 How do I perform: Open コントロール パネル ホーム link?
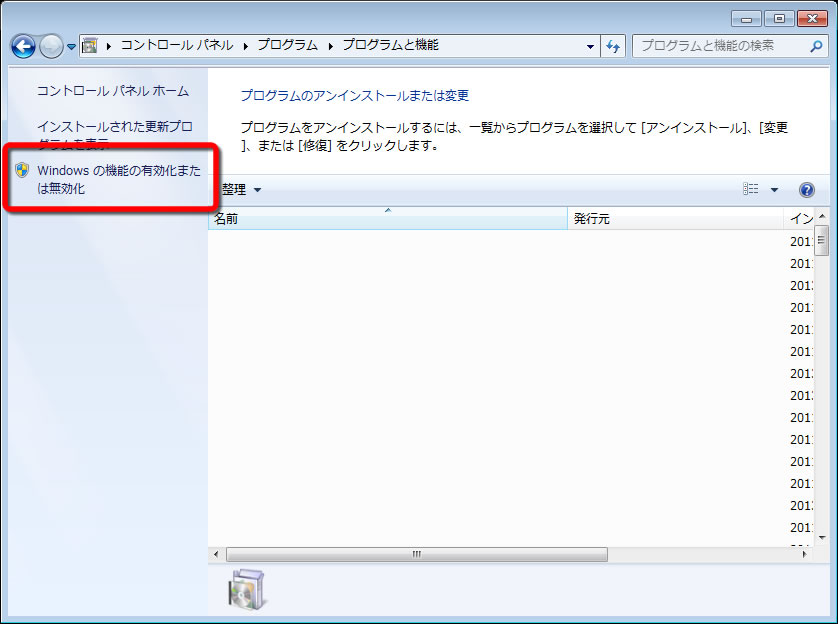tap(113, 91)
